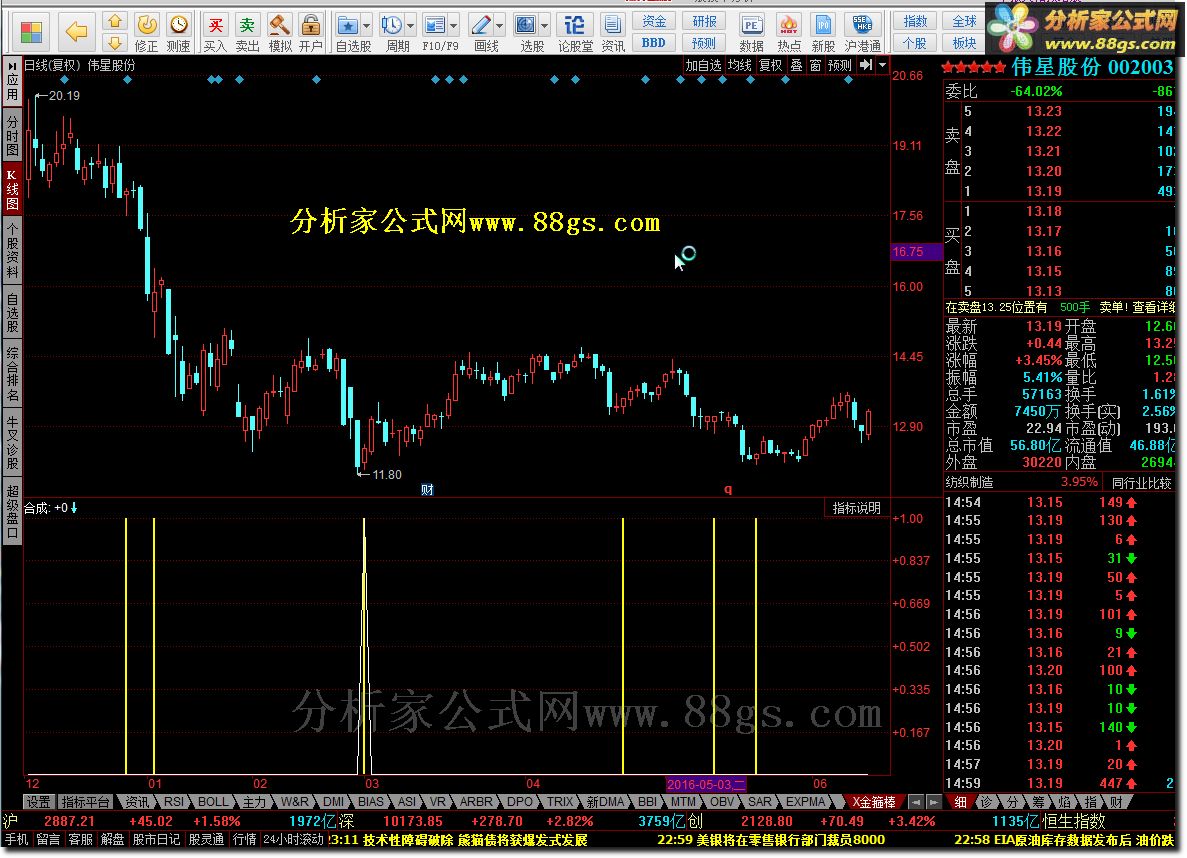1187x858 pixels.
Task: Open the 指标说明 indicator description button
Action: point(856,508)
